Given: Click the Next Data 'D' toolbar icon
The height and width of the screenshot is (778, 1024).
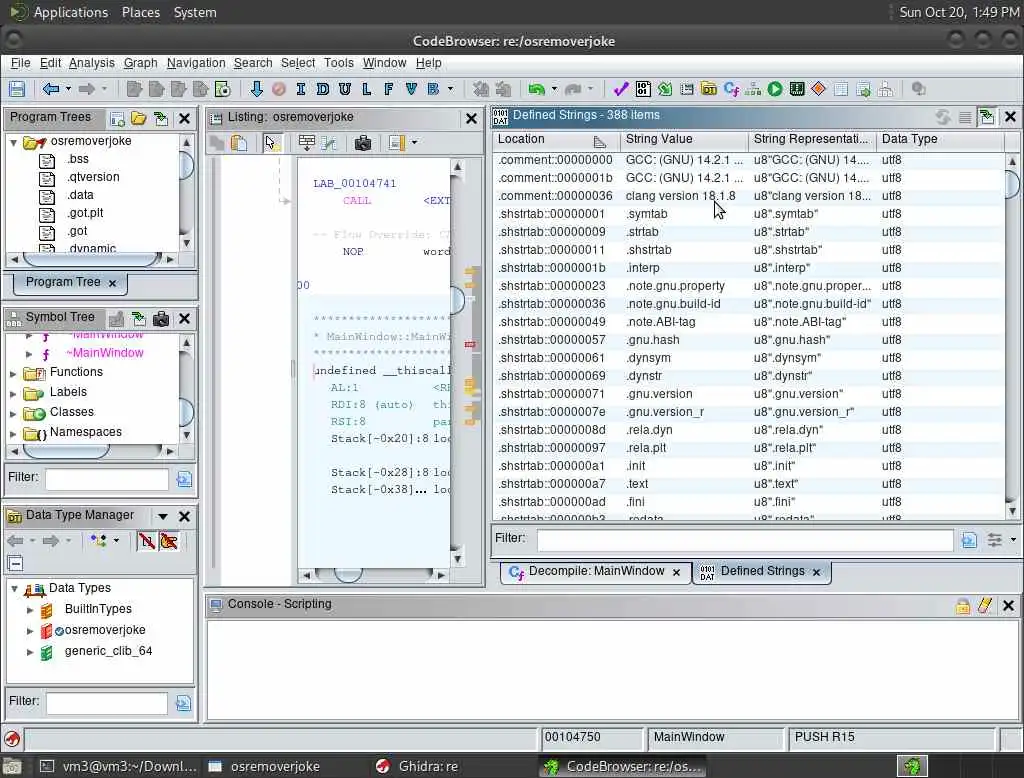Looking at the screenshot, I should (x=323, y=89).
